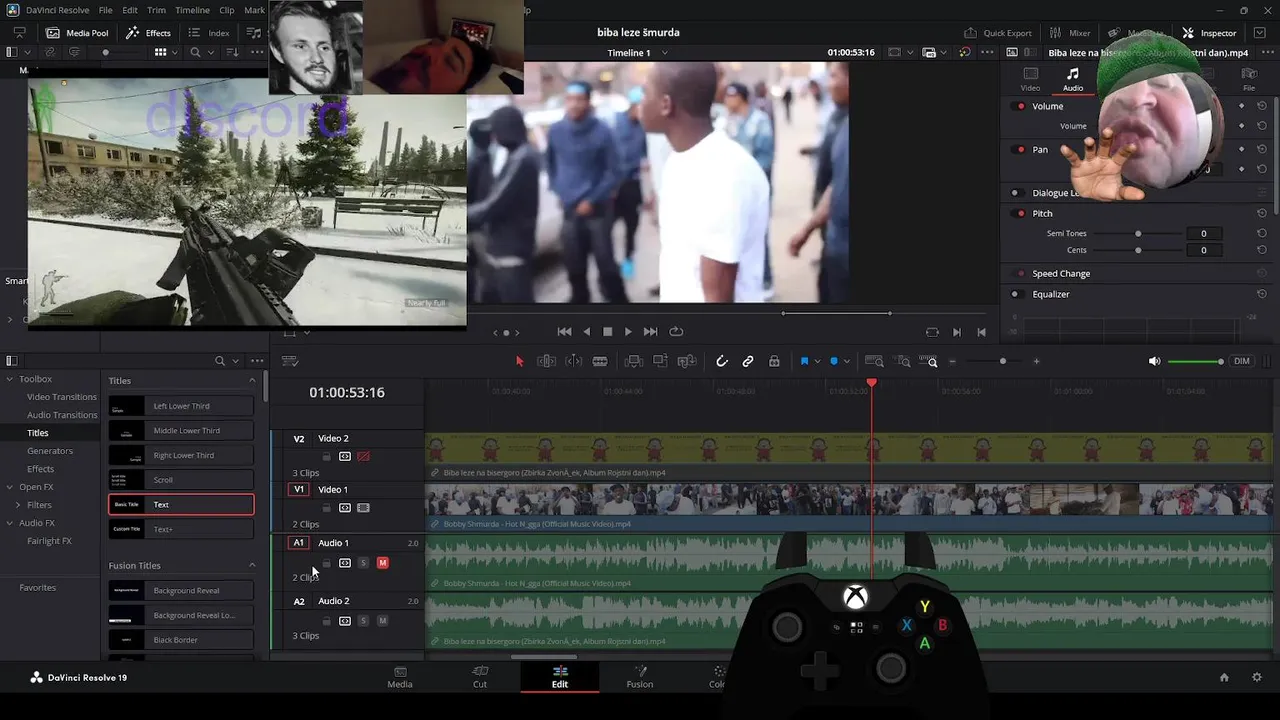Click the Quick Export button
The height and width of the screenshot is (720, 1280).
point(997,33)
